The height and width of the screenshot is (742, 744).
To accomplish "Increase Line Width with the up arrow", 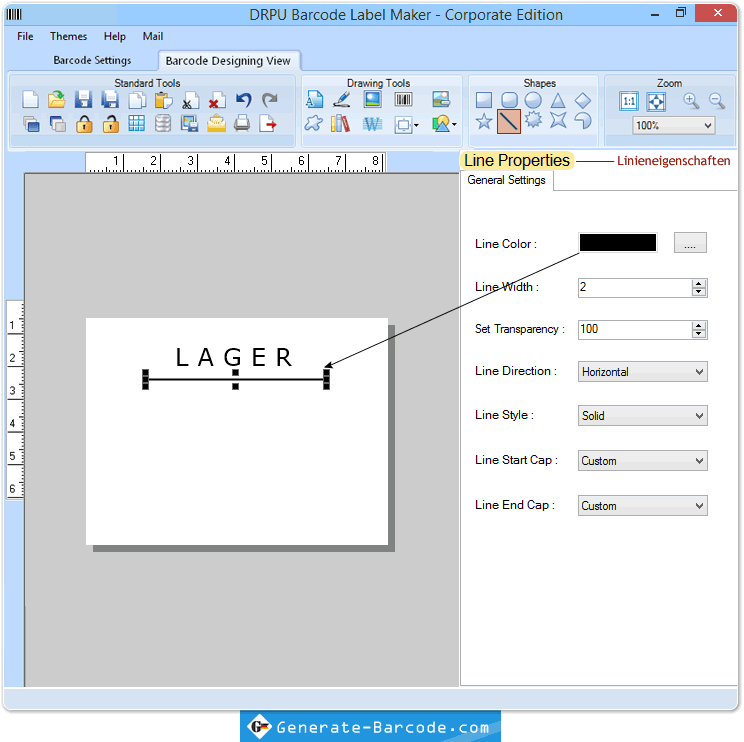I will 698,283.
